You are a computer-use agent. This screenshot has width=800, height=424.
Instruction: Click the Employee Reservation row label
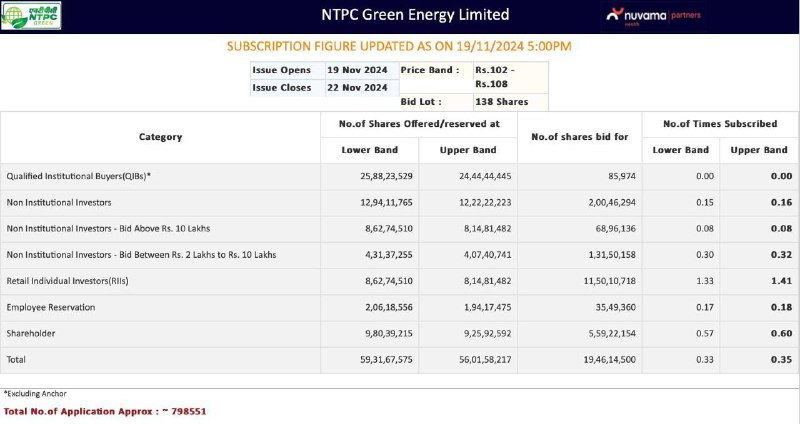[51, 307]
